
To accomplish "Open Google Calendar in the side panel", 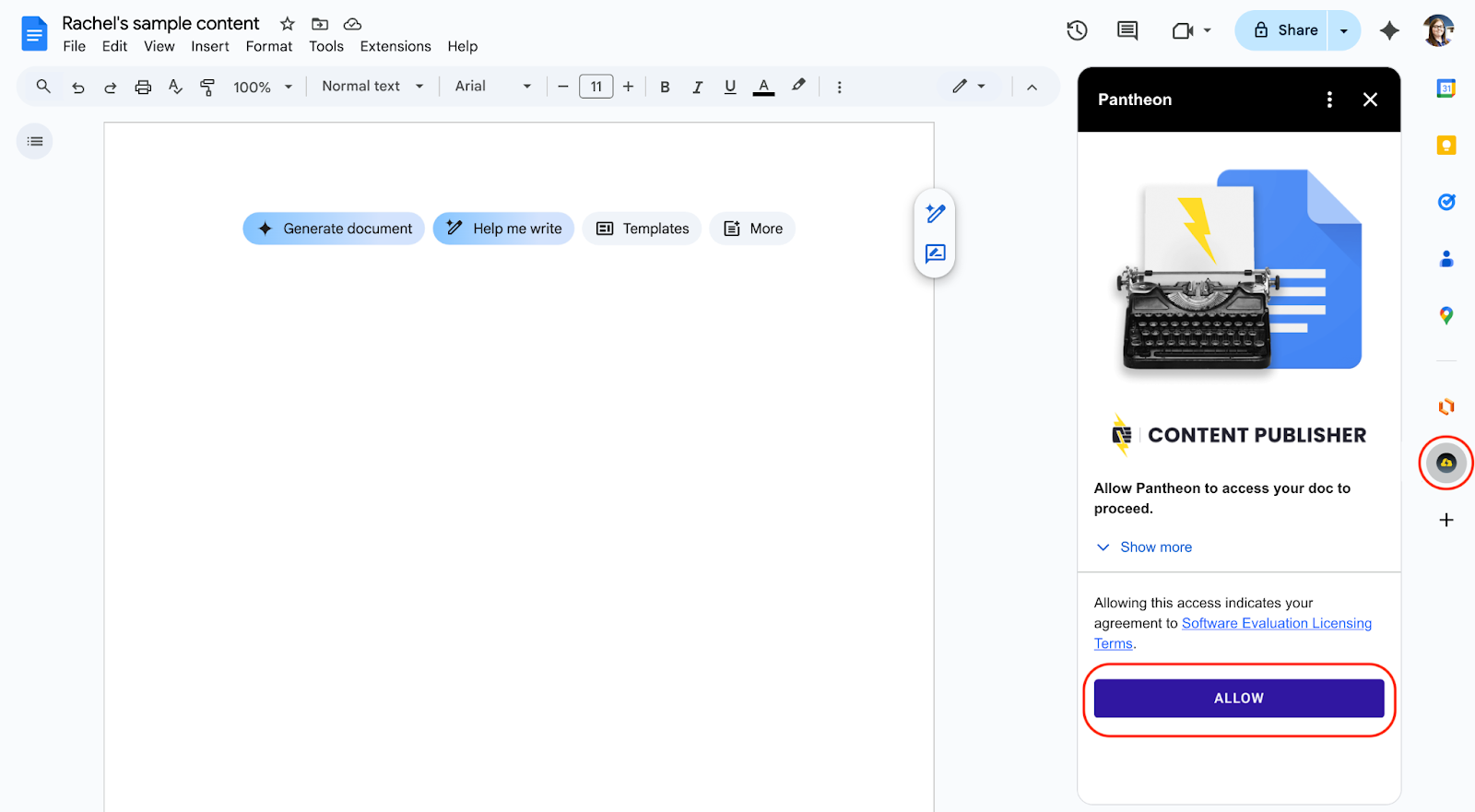I will click(1445, 88).
